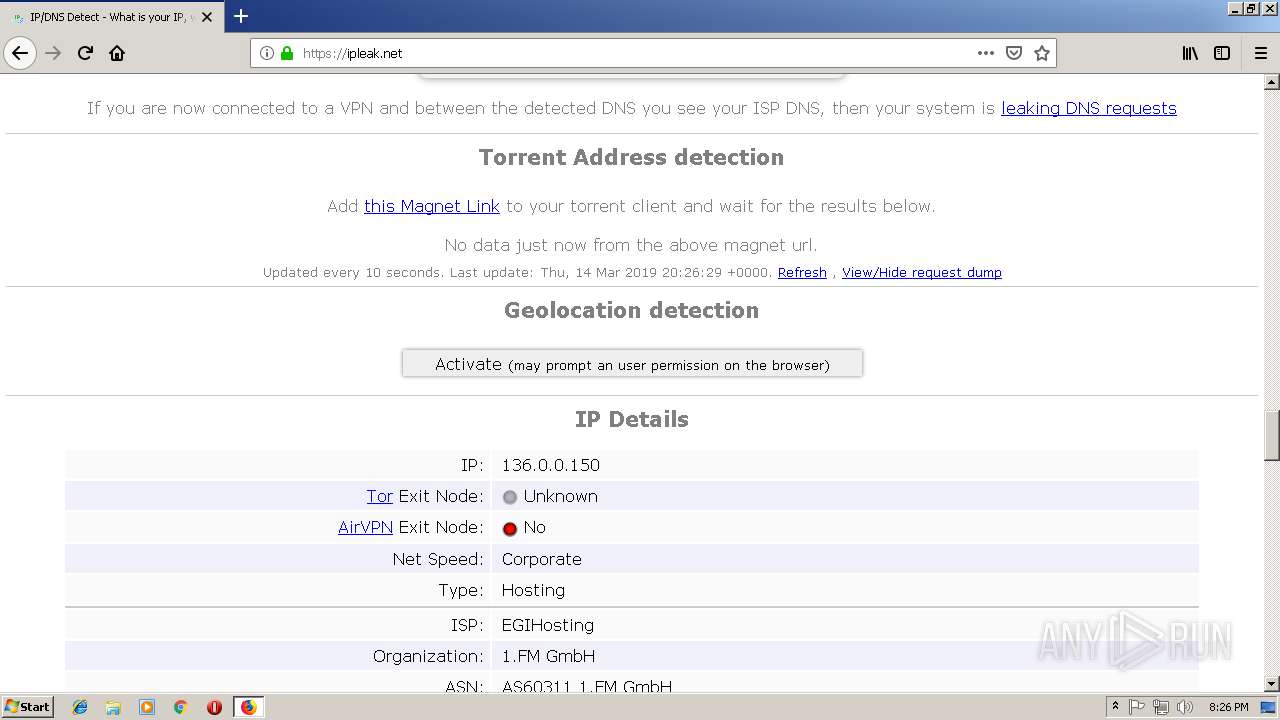Switch to Firefox taskbar button
The height and width of the screenshot is (720, 1280).
[x=248, y=707]
